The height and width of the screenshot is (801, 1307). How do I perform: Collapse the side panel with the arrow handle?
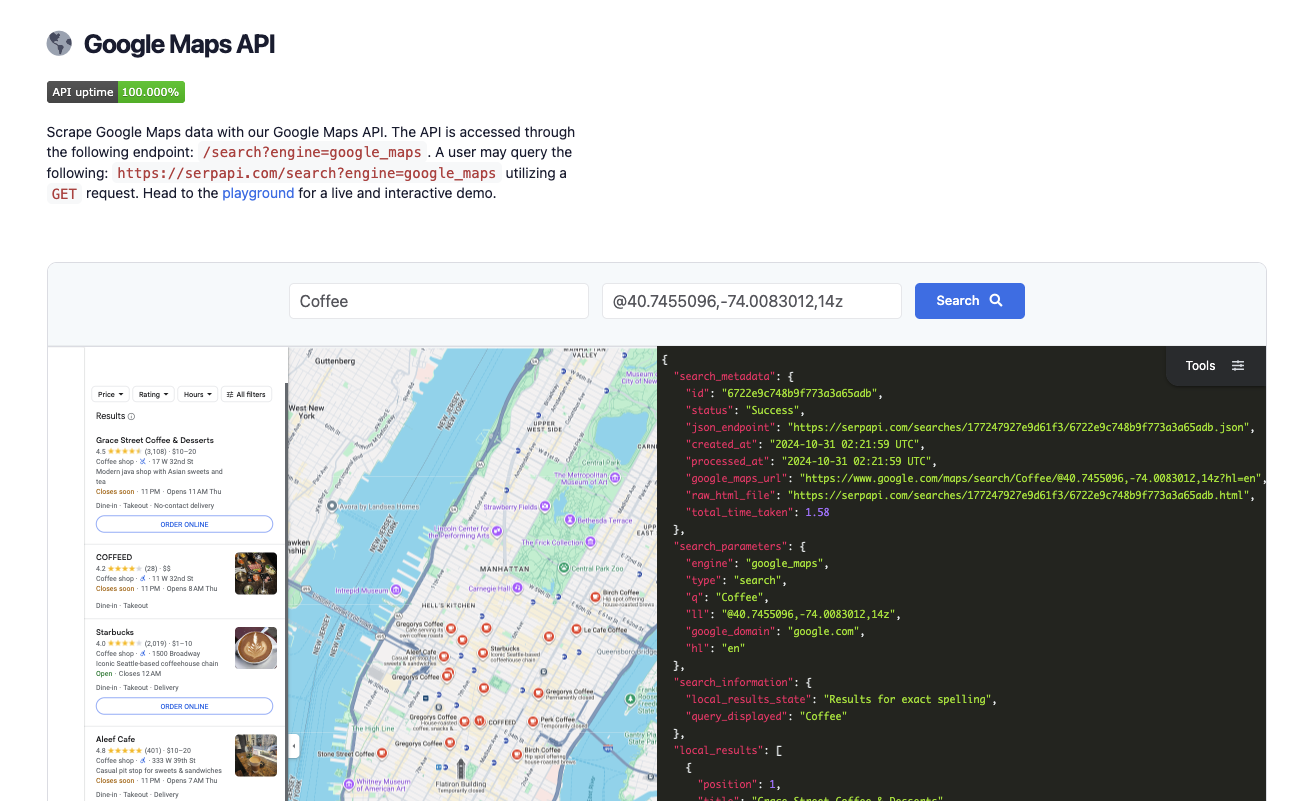tap(293, 745)
